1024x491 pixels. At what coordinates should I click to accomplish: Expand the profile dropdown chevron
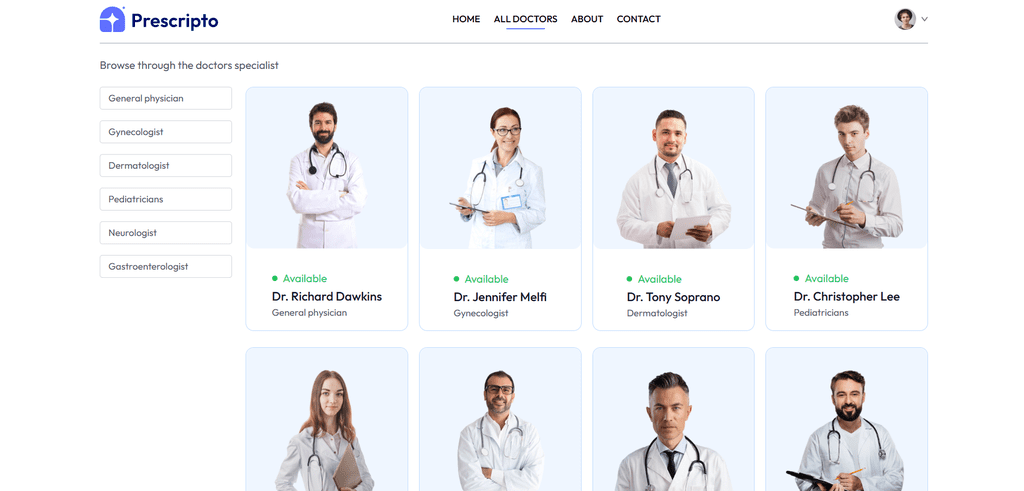(925, 20)
